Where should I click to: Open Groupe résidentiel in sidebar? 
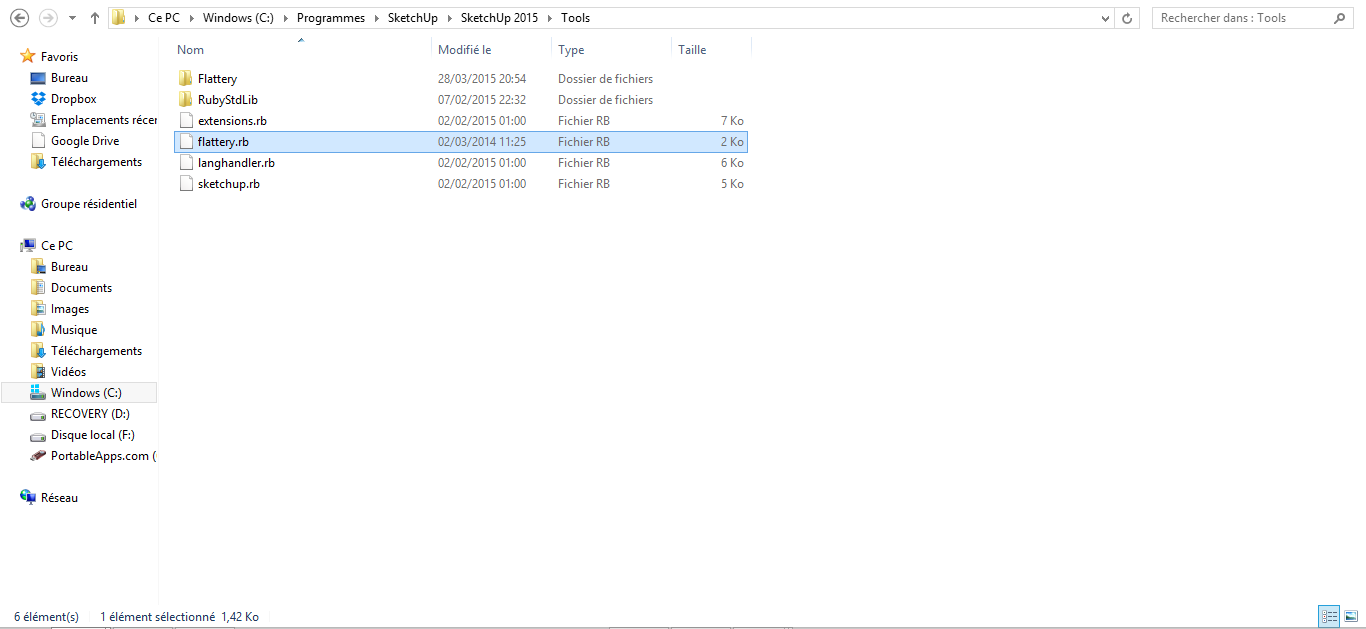click(x=88, y=204)
